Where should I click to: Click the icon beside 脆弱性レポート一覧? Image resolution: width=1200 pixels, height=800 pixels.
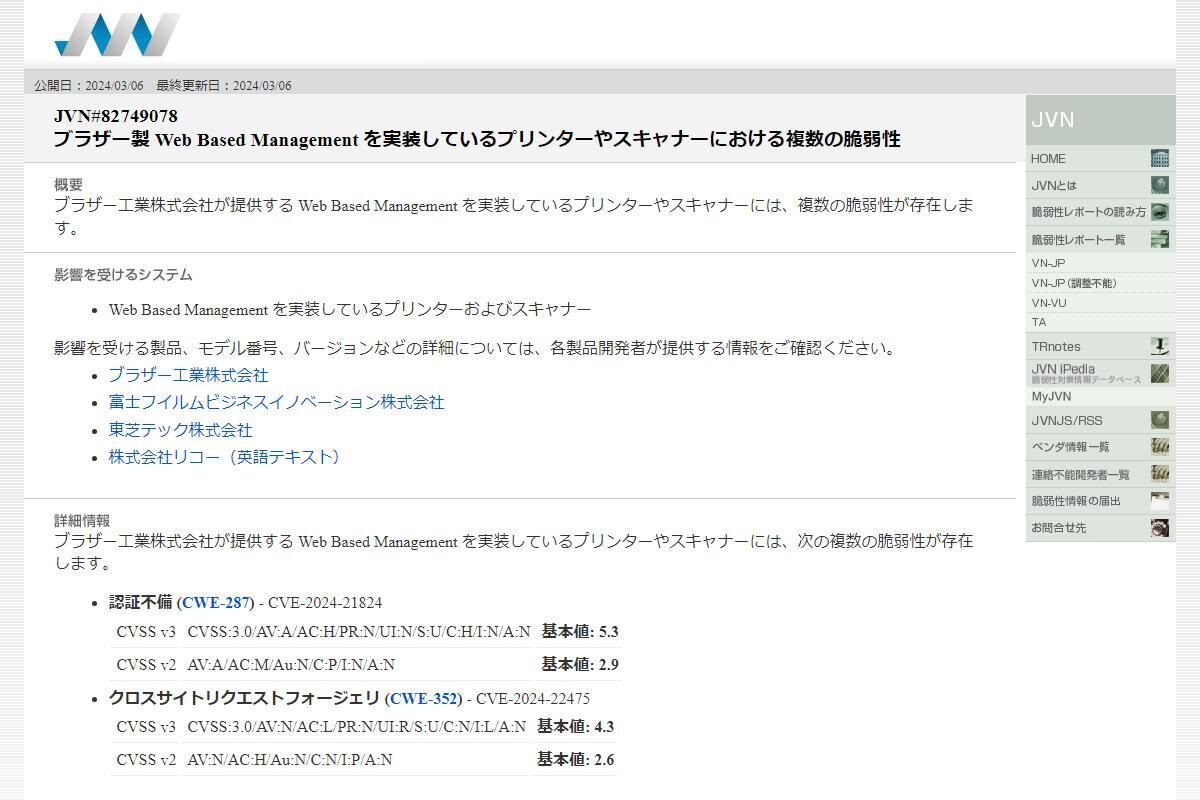[1160, 239]
